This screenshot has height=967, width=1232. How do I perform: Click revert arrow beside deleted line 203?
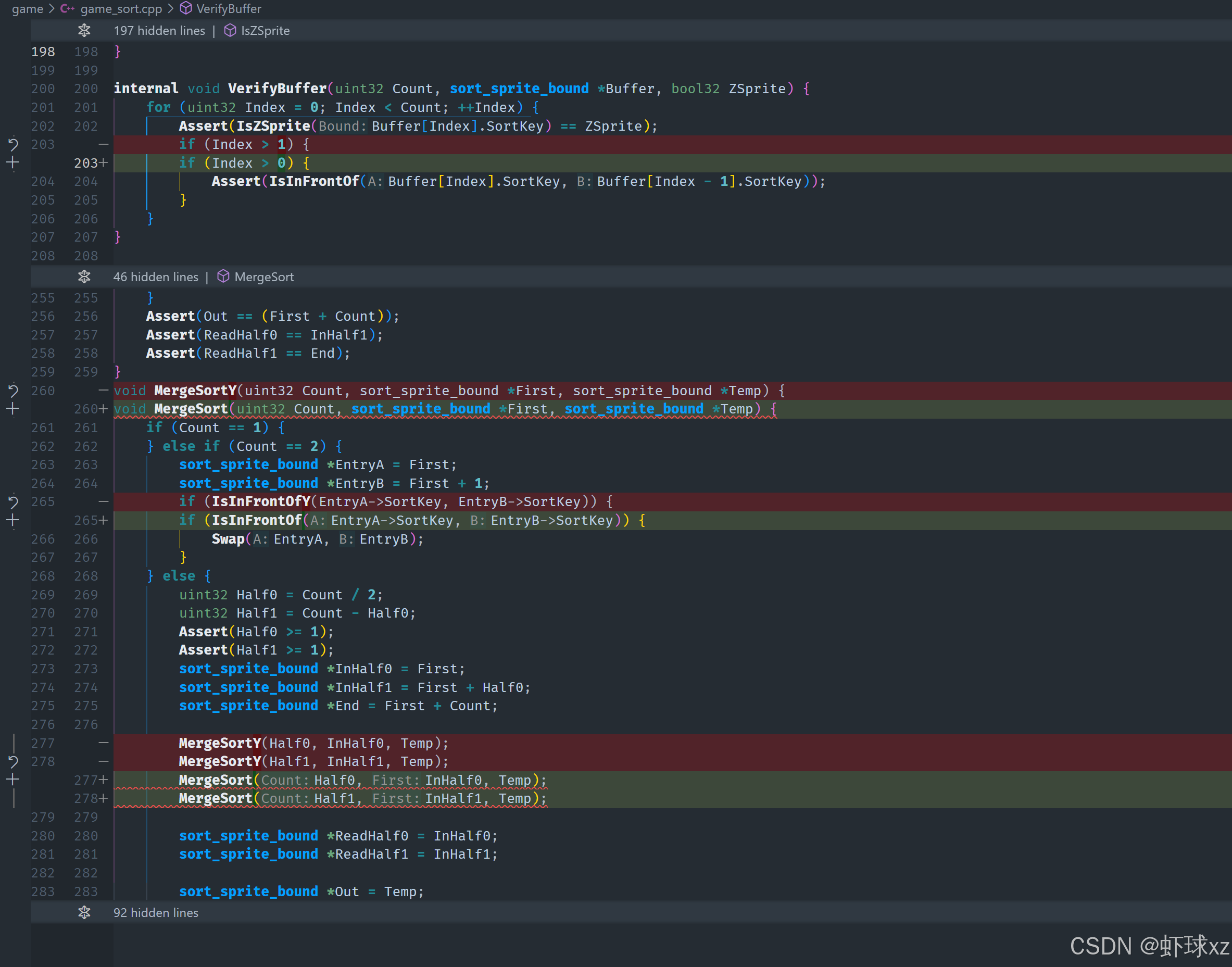click(13, 144)
